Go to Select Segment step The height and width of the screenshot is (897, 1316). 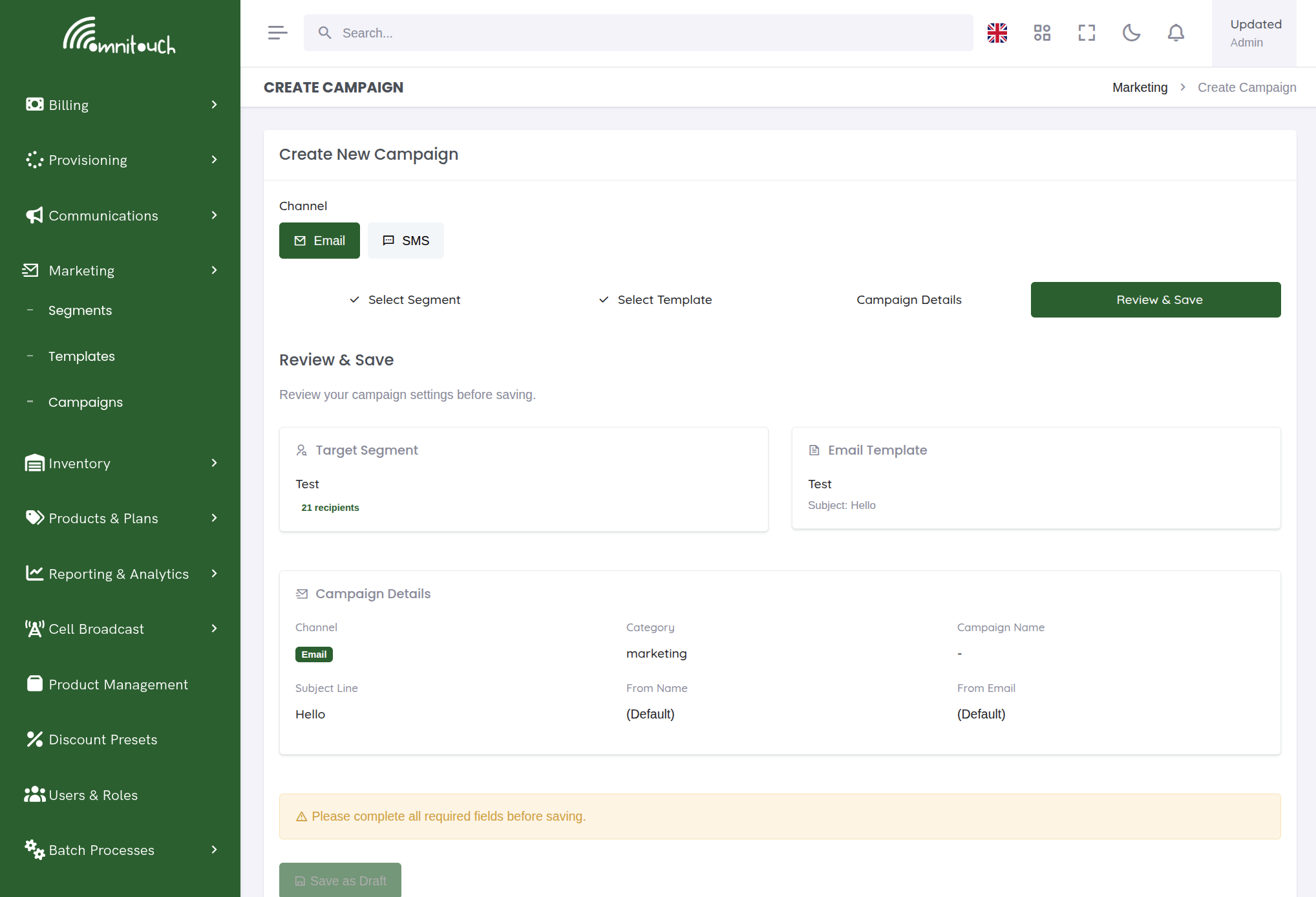404,299
